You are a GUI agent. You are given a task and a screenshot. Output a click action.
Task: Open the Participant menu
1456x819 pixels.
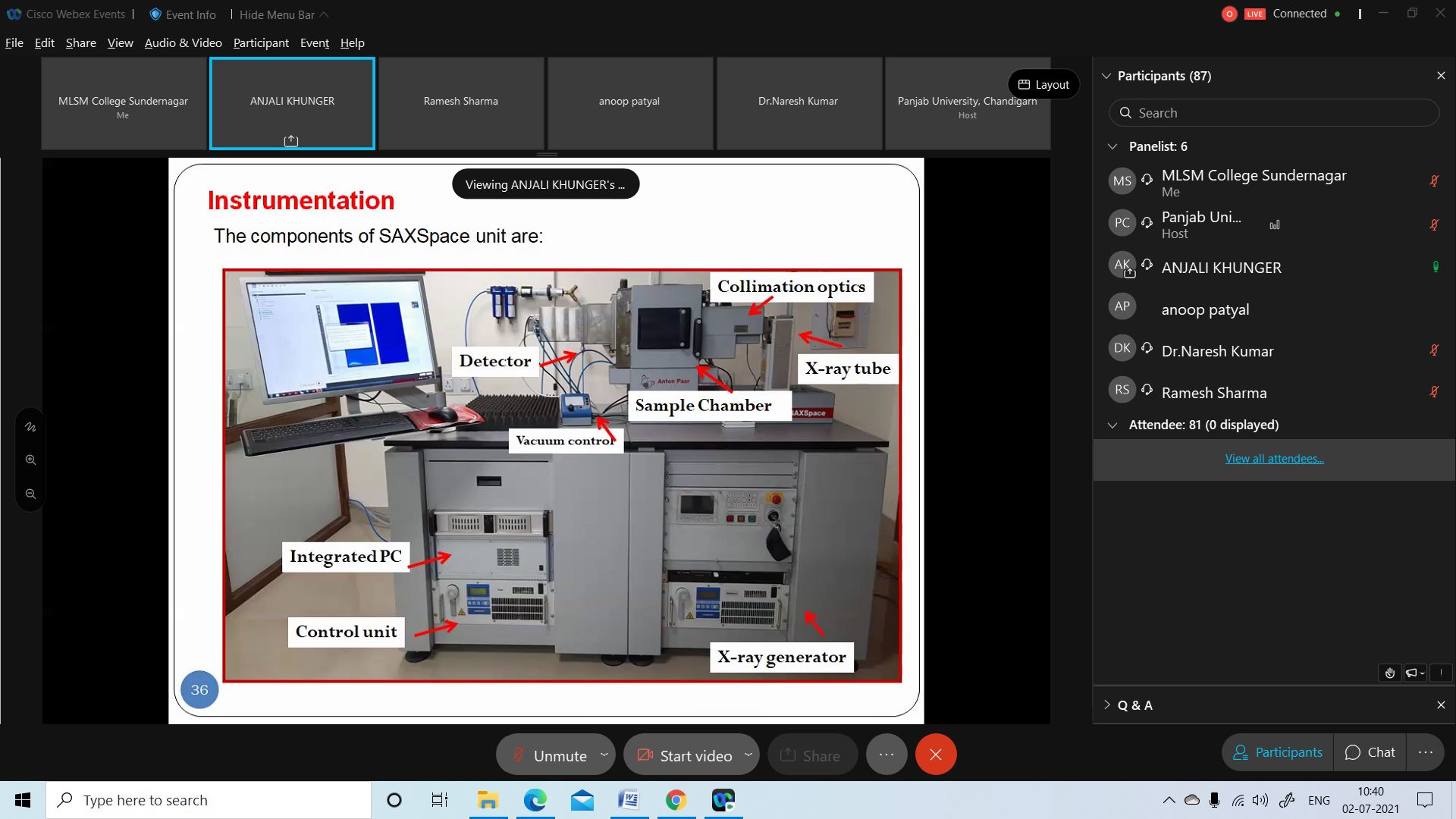point(261,42)
